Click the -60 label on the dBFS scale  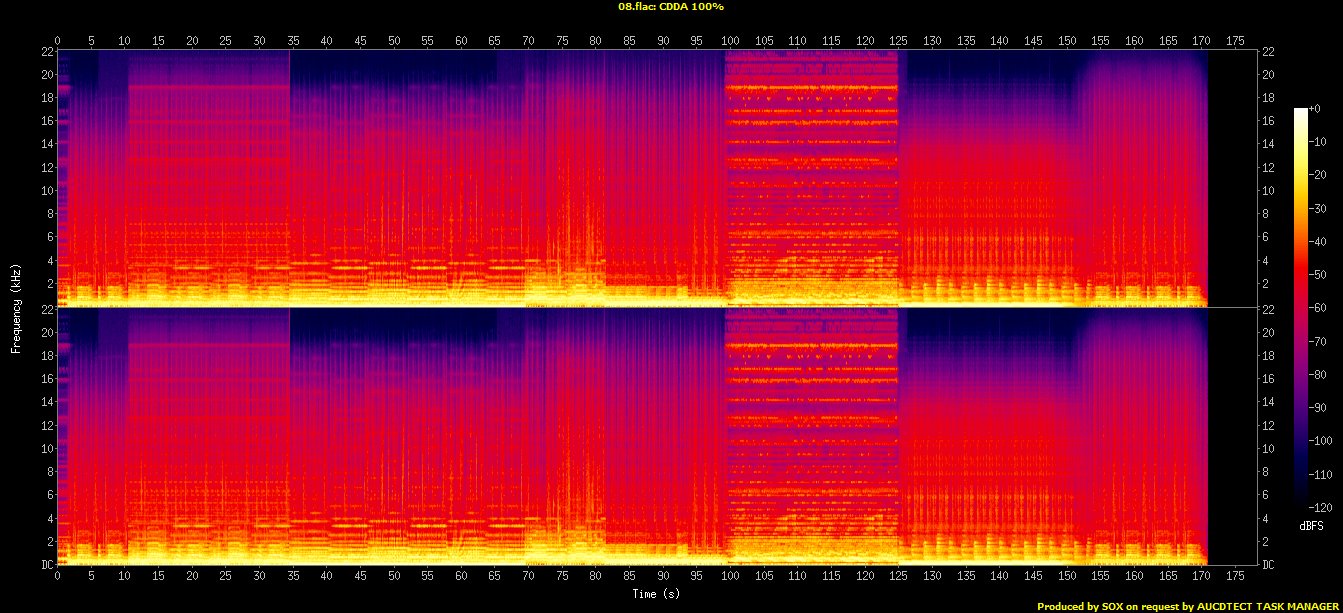pyautogui.click(x=1320, y=308)
